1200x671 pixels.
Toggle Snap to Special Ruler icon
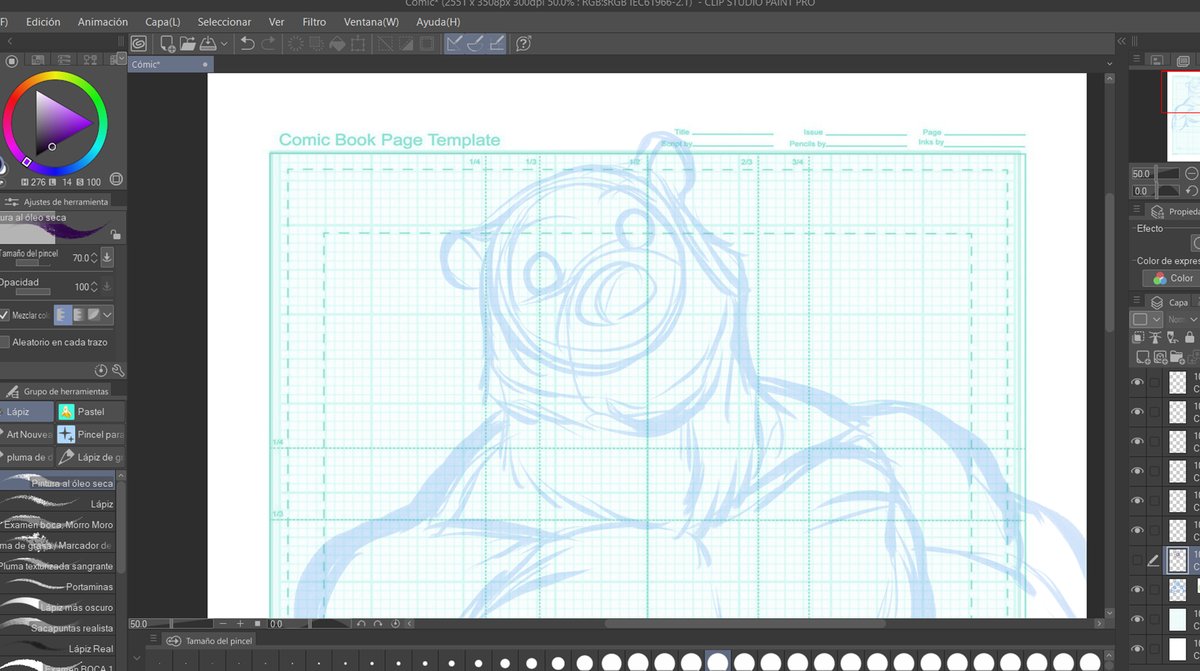tap(475, 43)
